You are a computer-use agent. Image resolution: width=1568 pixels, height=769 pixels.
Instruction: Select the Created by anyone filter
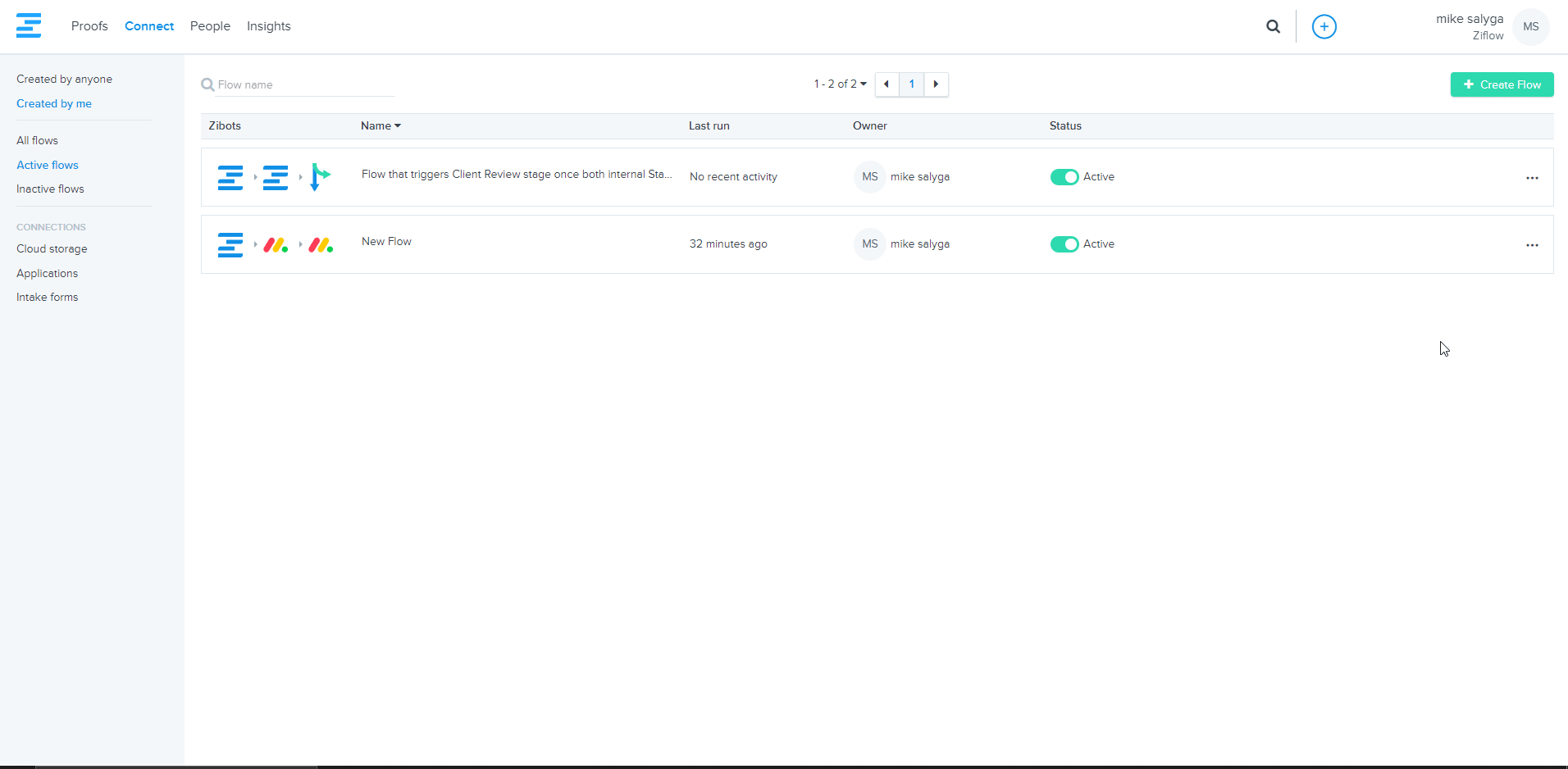(x=64, y=80)
